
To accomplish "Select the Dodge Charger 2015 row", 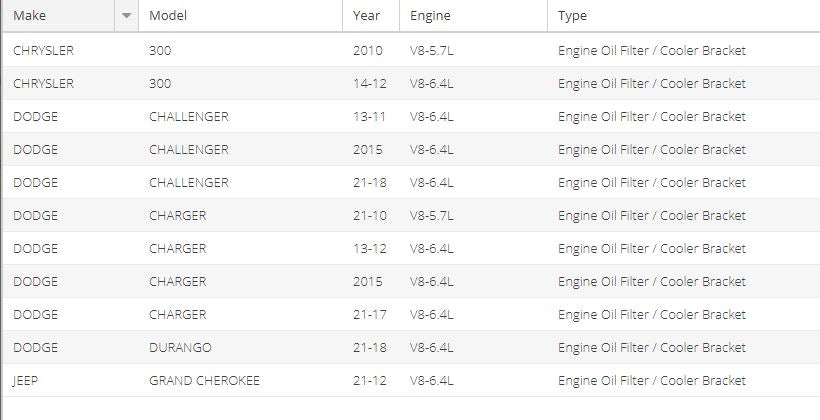I will [x=412, y=281].
